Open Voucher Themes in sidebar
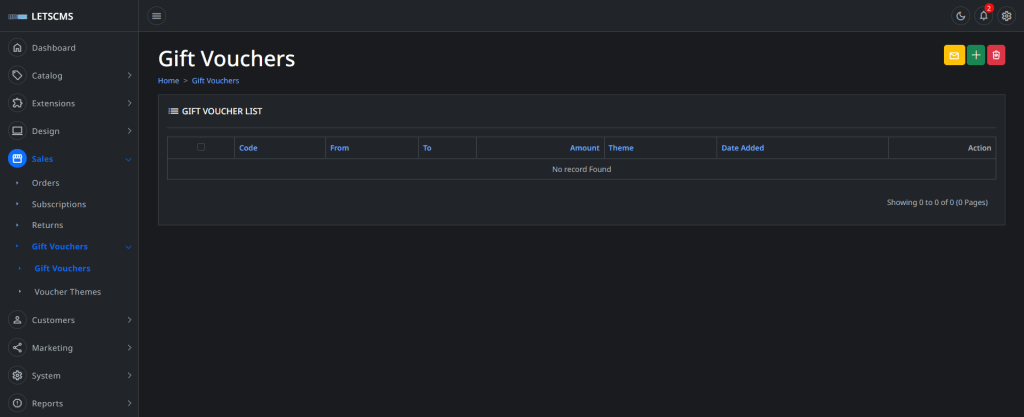 tap(68, 292)
